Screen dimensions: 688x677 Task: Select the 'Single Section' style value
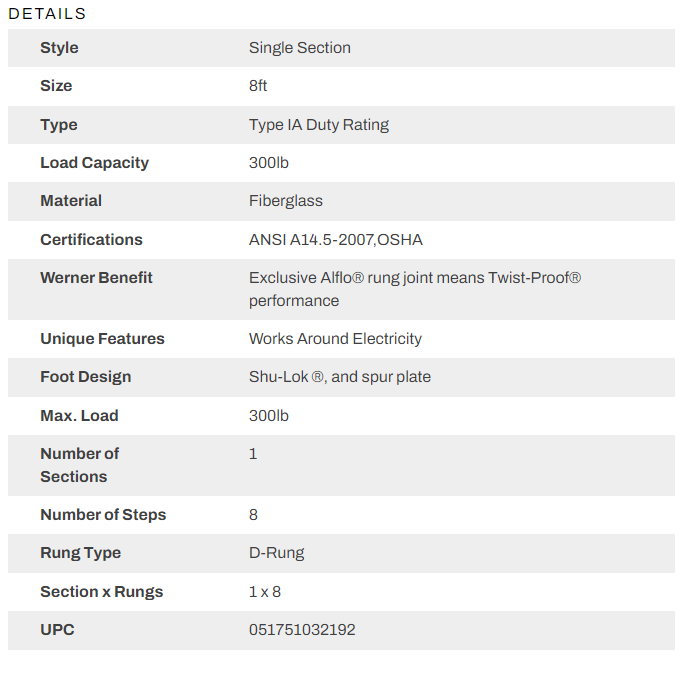(x=299, y=48)
